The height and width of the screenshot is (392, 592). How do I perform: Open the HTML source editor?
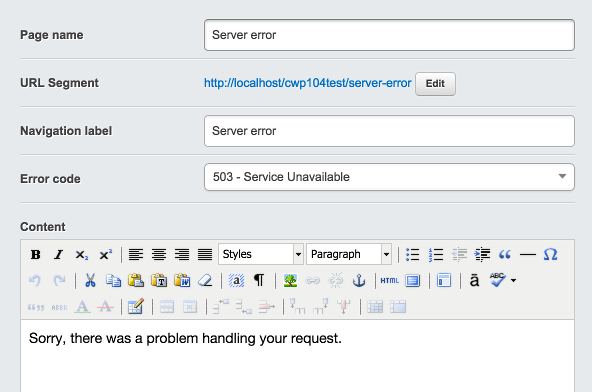(390, 281)
